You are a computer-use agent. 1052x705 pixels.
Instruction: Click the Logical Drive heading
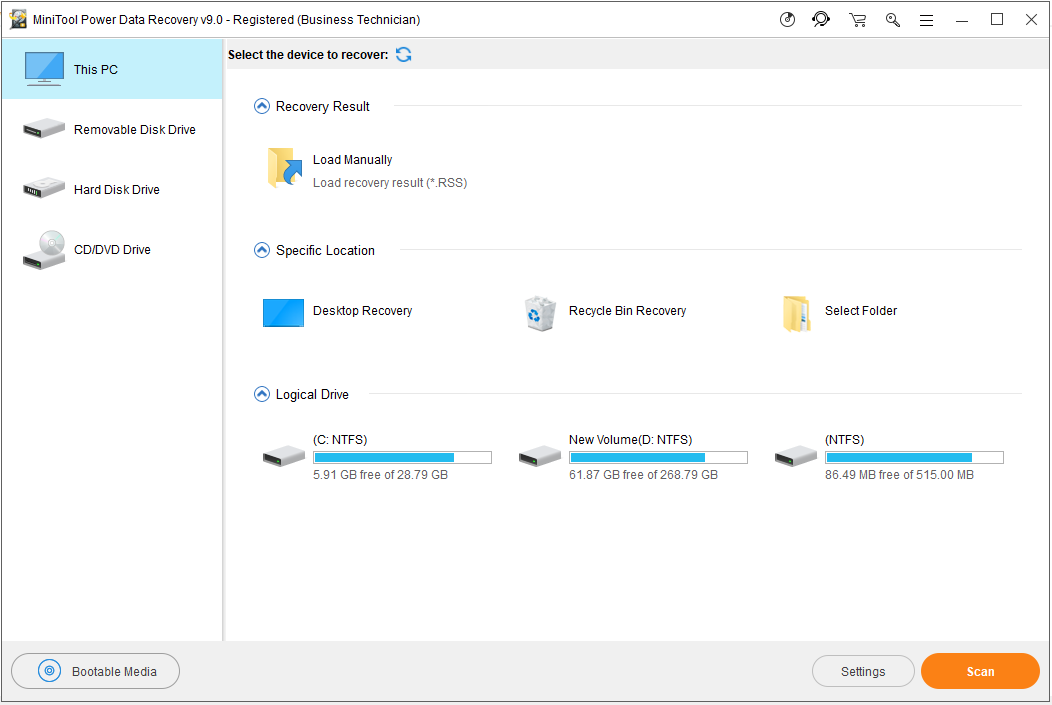tap(312, 395)
